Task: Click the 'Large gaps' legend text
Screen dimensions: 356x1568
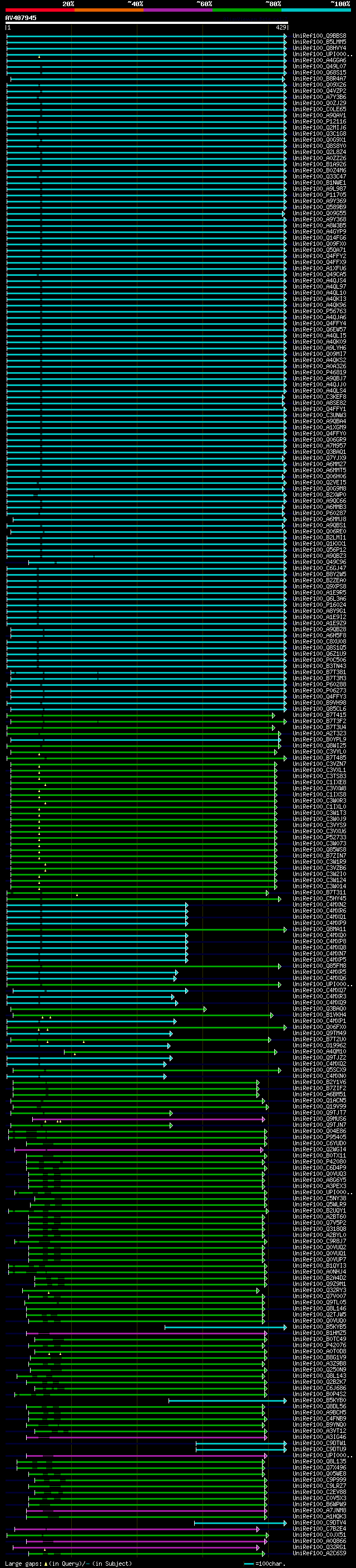Action: click(23, 1563)
